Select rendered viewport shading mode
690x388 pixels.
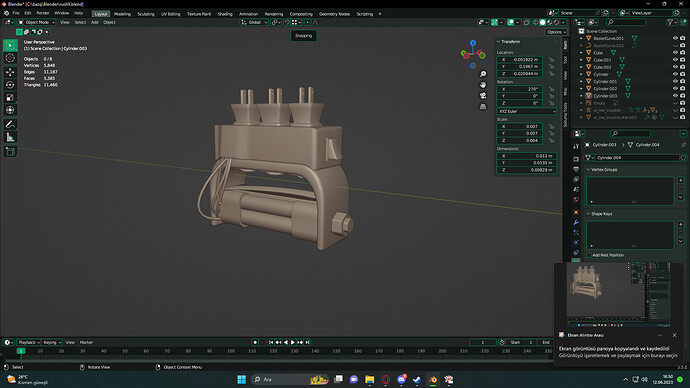click(557, 22)
